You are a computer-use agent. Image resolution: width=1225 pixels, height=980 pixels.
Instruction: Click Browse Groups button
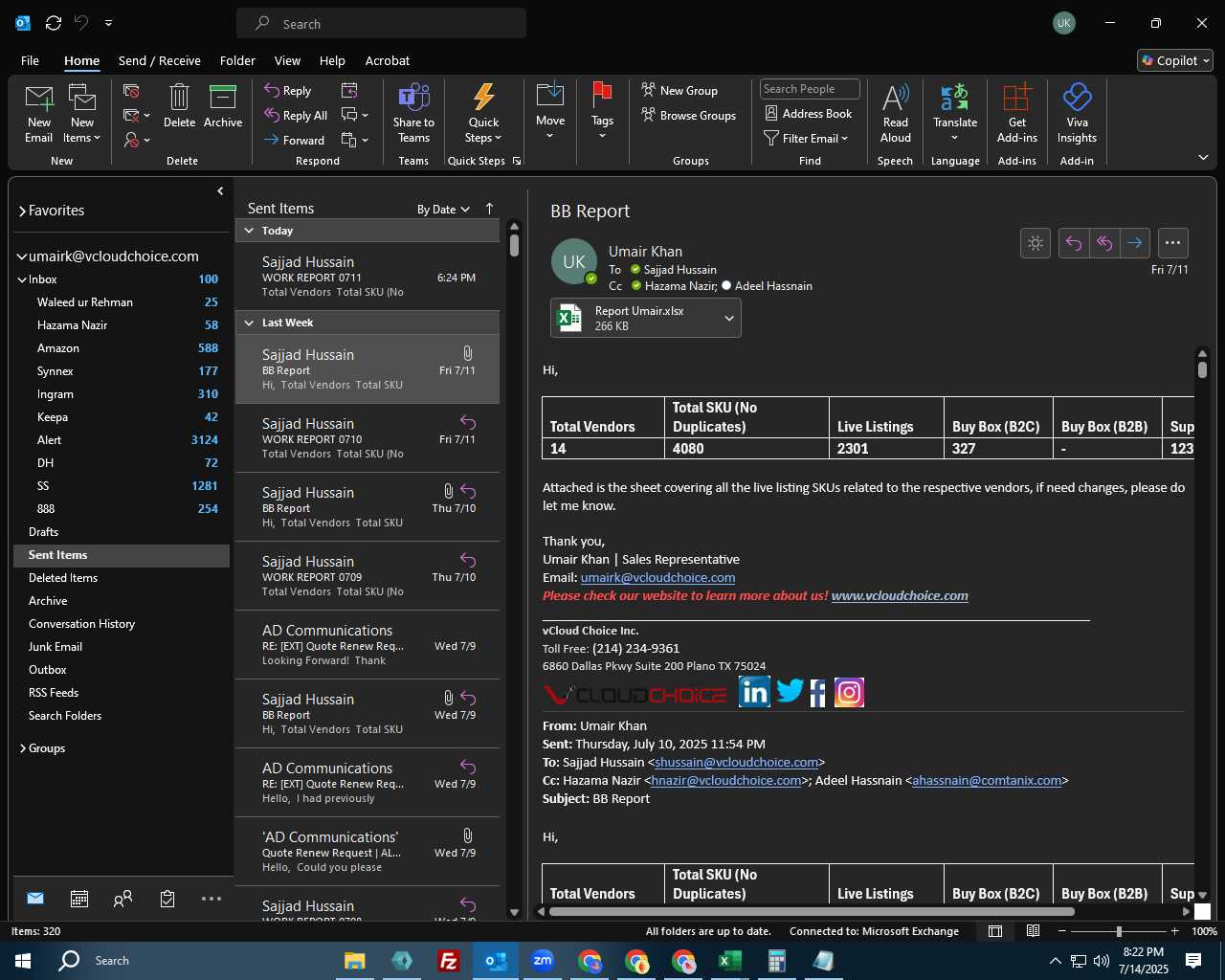[689, 116]
